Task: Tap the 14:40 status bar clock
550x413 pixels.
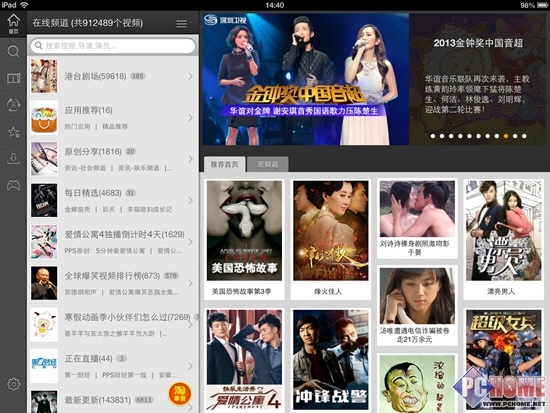Action: pos(275,5)
